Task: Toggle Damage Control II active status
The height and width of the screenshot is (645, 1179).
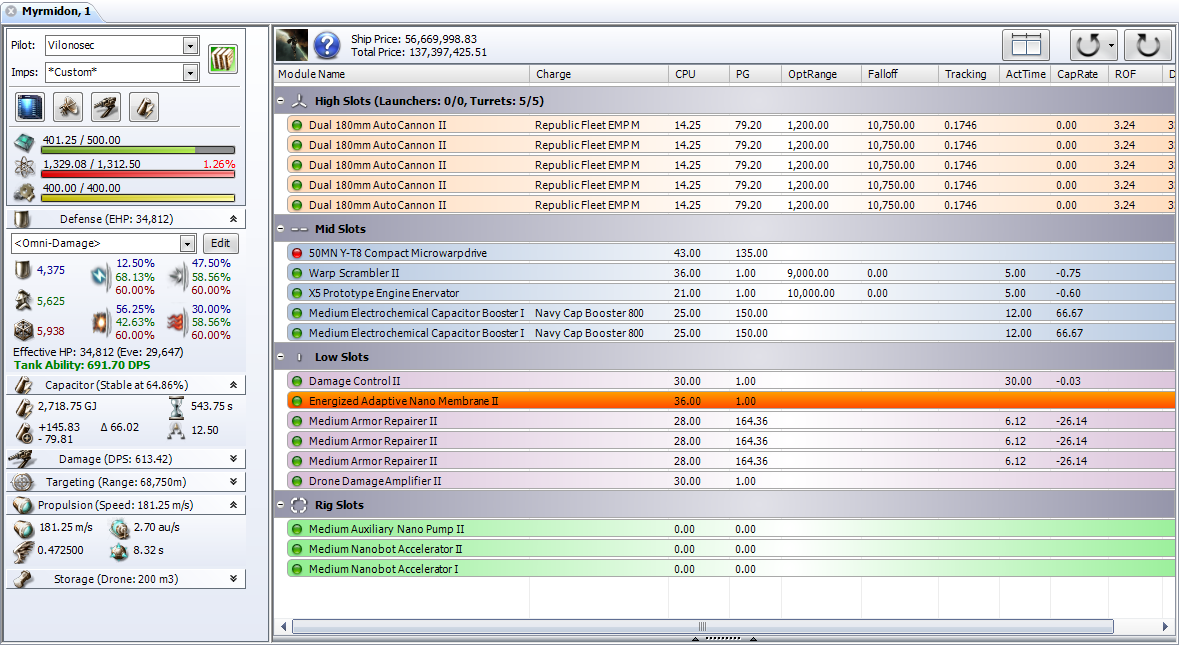Action: (x=297, y=381)
